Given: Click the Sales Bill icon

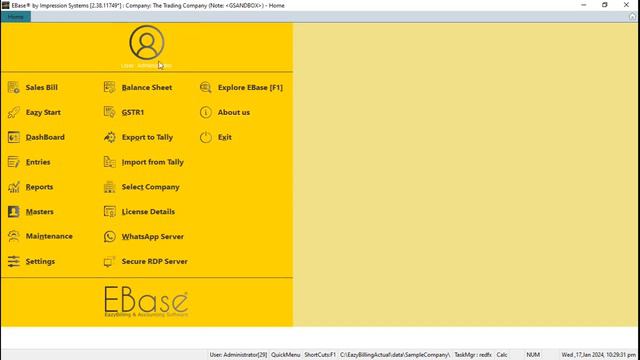Looking at the screenshot, I should [x=13, y=87].
